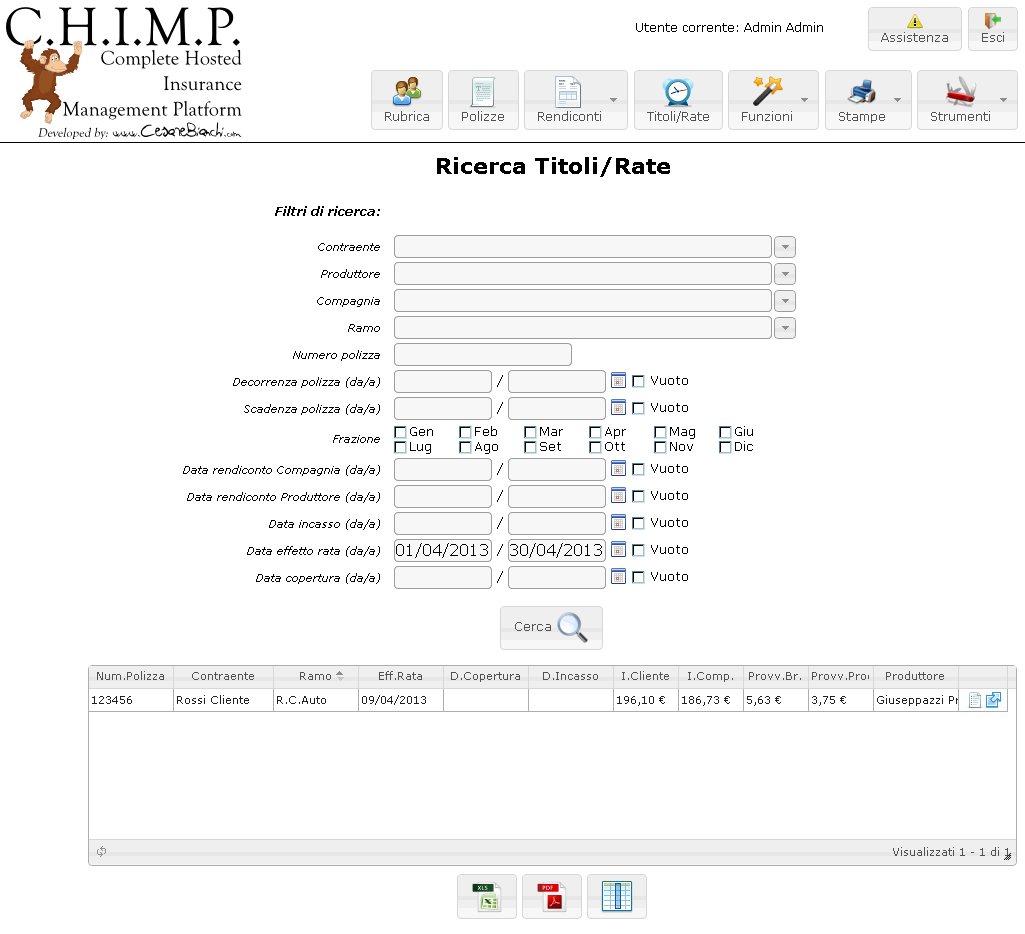The height and width of the screenshot is (934, 1025).
Task: Expand the Strumenti dropdown arrow
Action: pos(1003,100)
